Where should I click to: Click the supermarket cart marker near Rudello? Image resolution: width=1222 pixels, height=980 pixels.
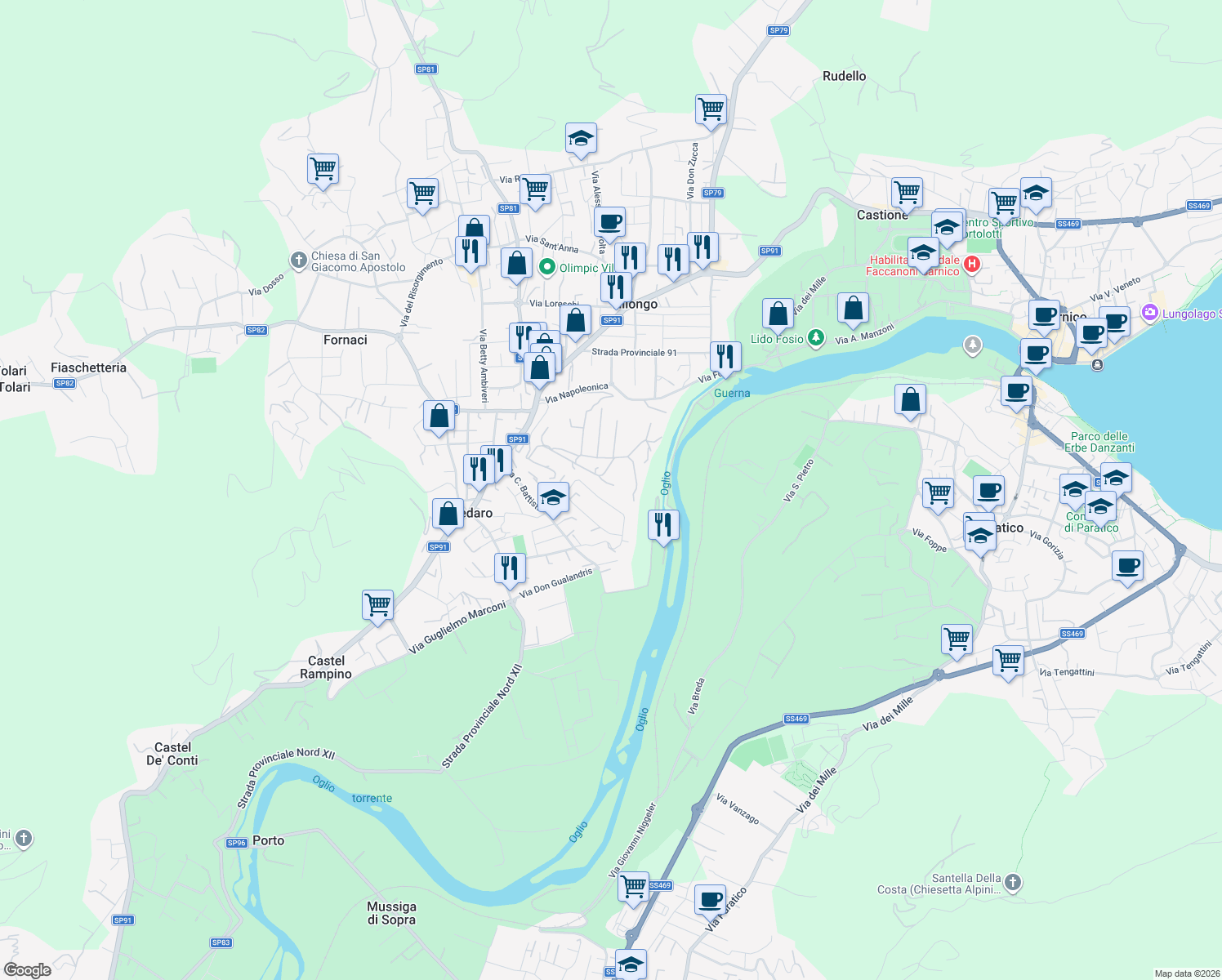[x=710, y=109]
